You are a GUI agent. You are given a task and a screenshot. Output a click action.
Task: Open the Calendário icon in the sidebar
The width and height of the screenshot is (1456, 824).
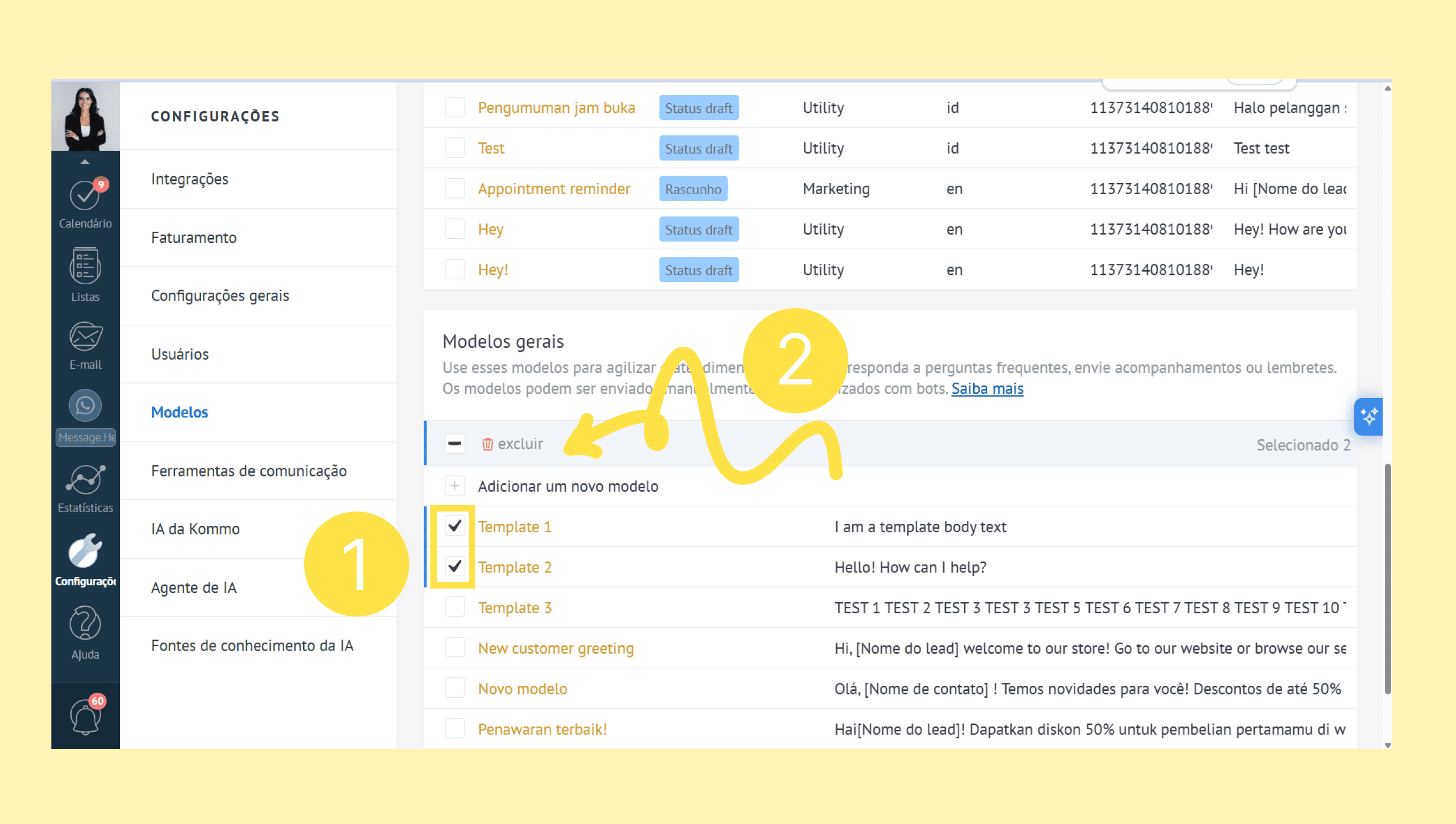(x=85, y=196)
